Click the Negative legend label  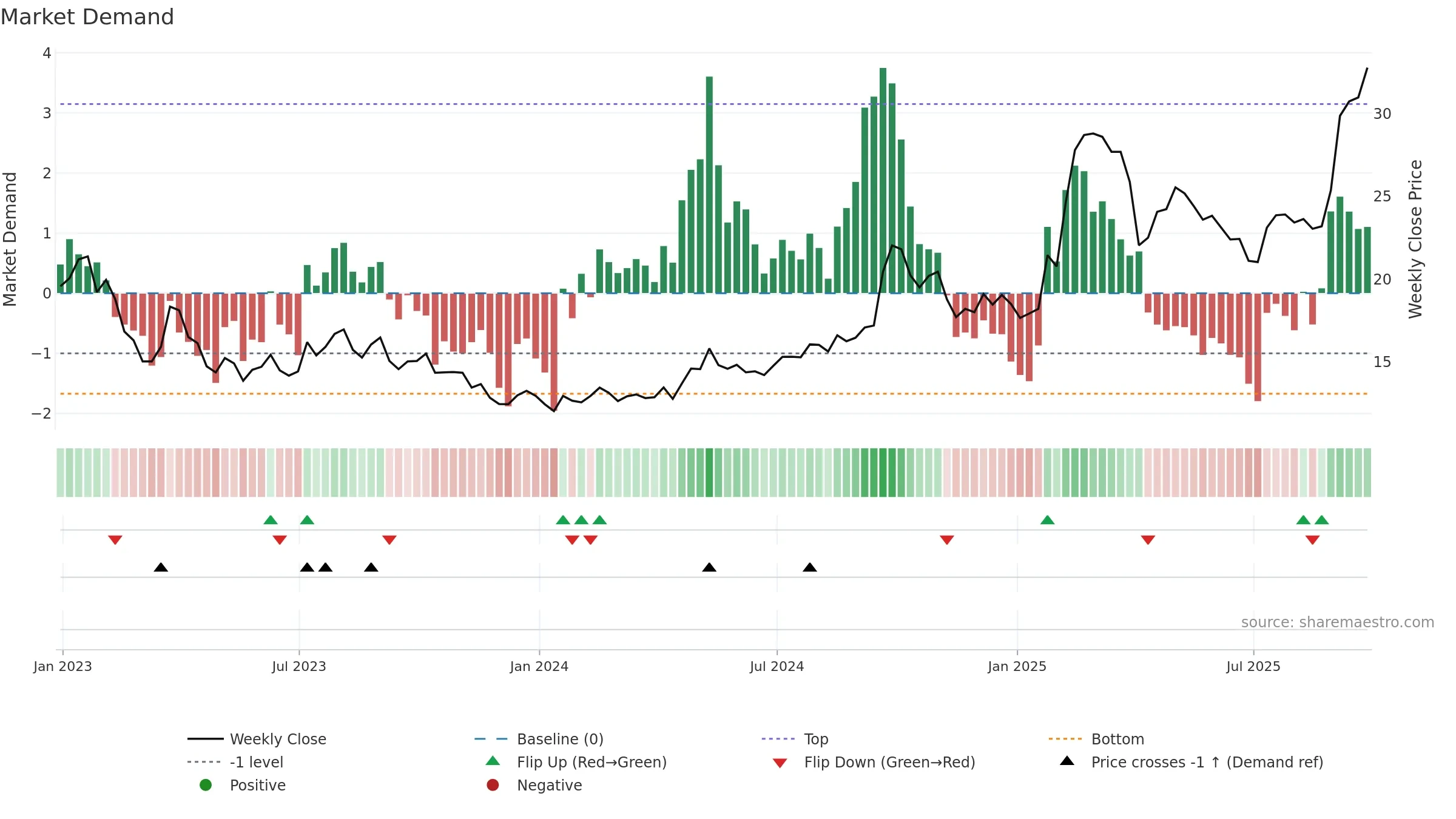(x=549, y=785)
